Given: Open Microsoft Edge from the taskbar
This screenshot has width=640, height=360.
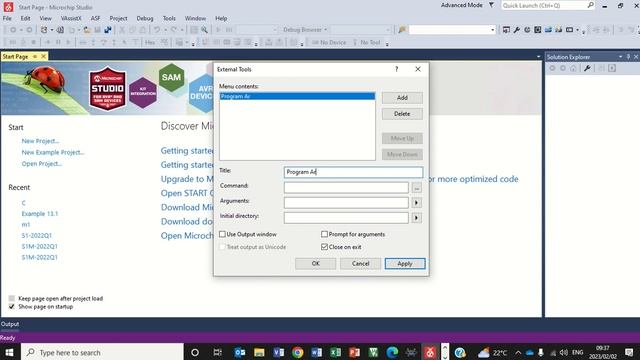Looking at the screenshot, I should [392, 352].
